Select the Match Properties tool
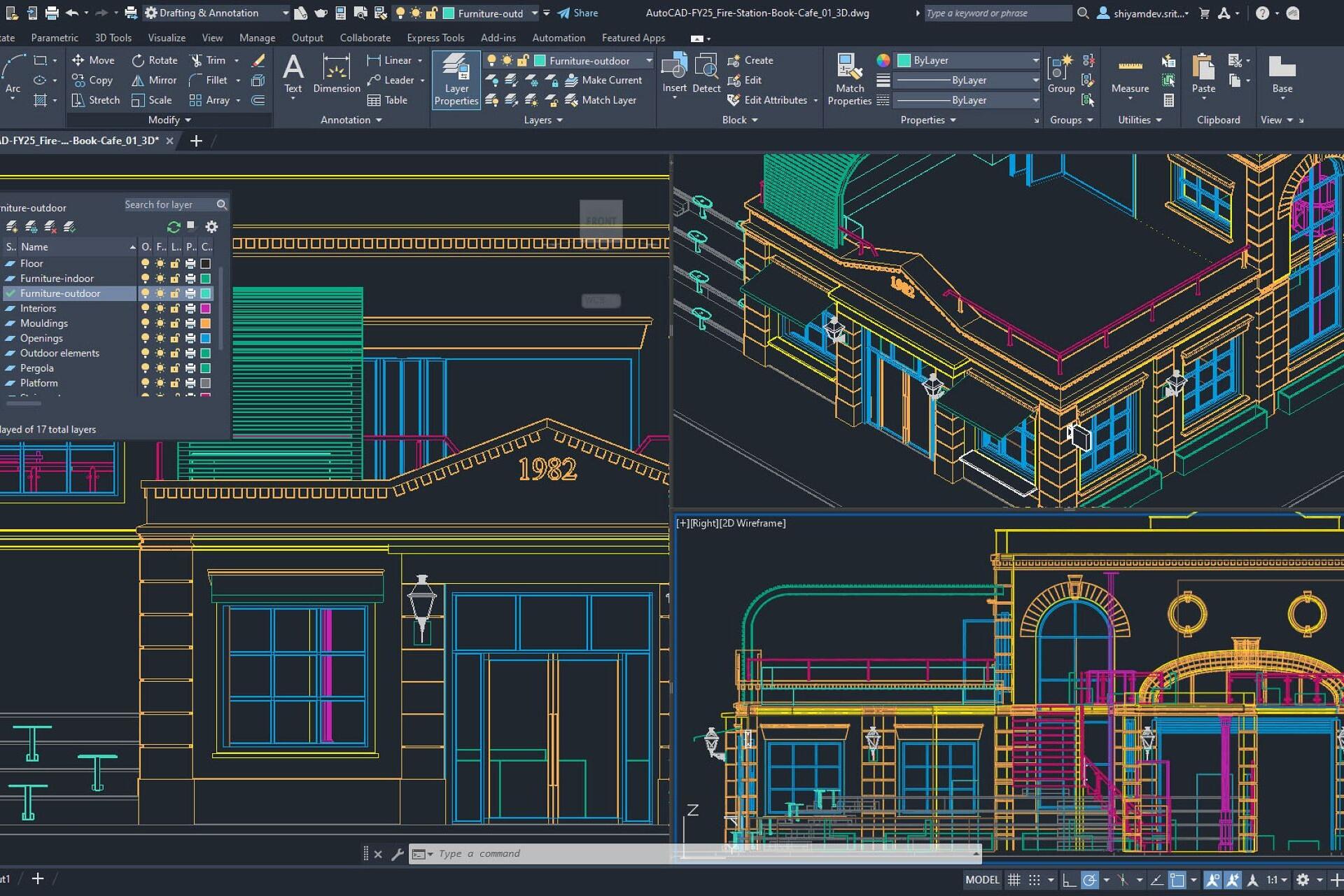1344x896 pixels. (x=849, y=77)
